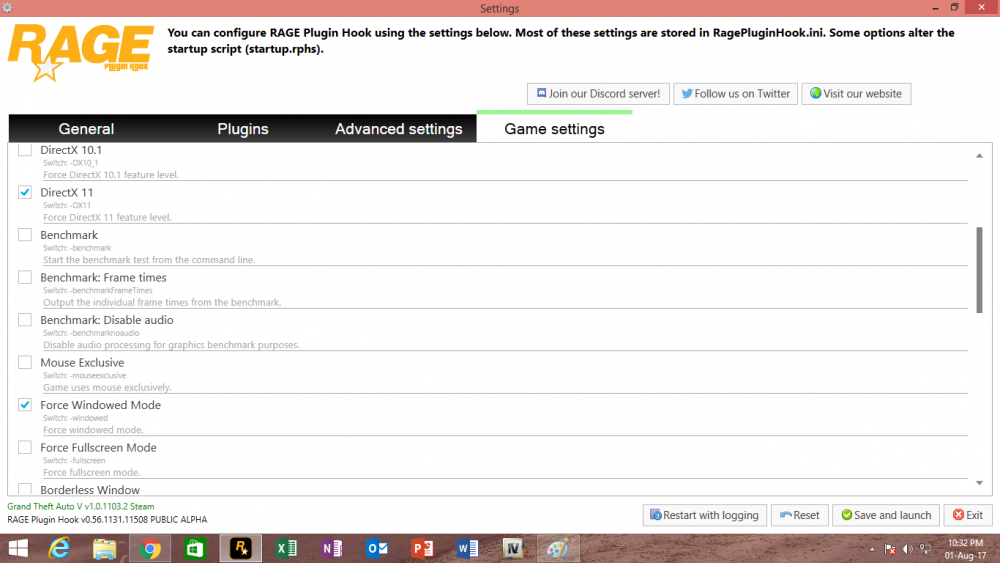The width and height of the screenshot is (1000, 563).
Task: Enable Benchmark: Frame times checkbox
Action: tap(25, 277)
